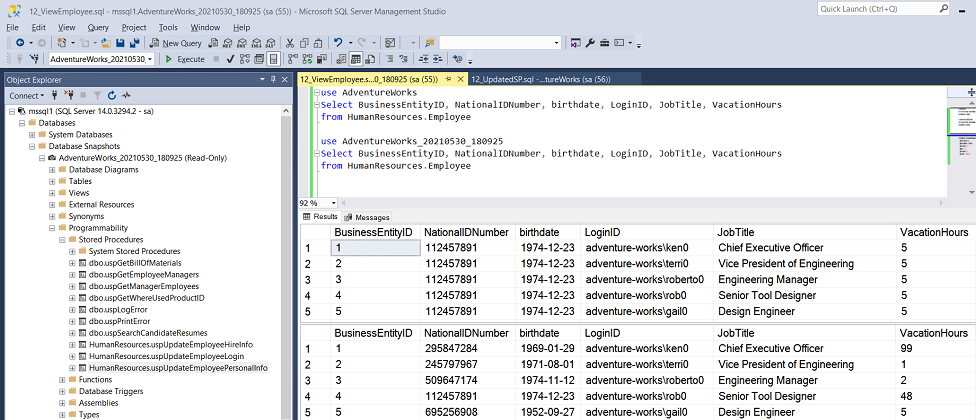Open the Query menu
This screenshot has width=976, height=420.
coord(98,27)
